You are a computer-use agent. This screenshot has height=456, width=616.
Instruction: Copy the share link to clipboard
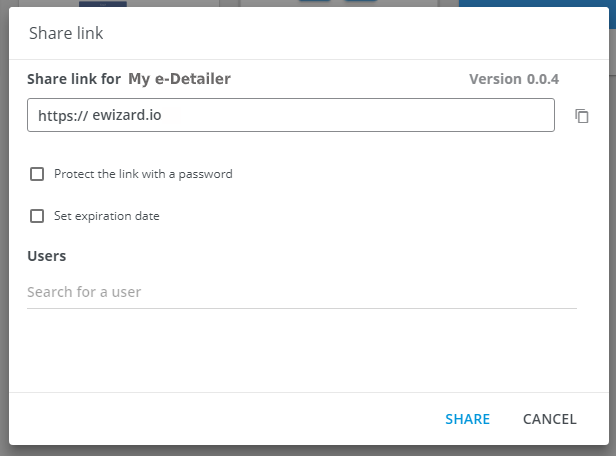[582, 116]
